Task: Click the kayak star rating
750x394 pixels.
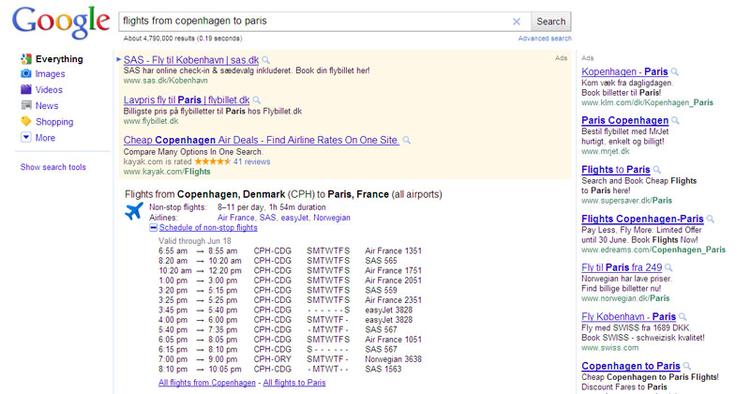Action: [212, 162]
